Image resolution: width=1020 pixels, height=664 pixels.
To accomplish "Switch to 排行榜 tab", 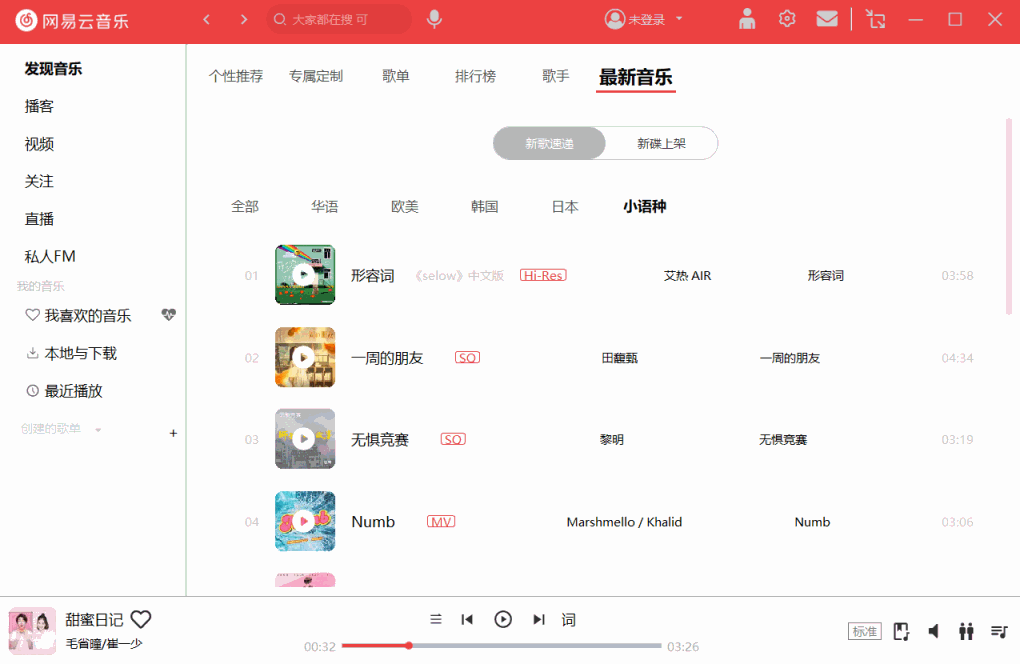I will pos(475,77).
